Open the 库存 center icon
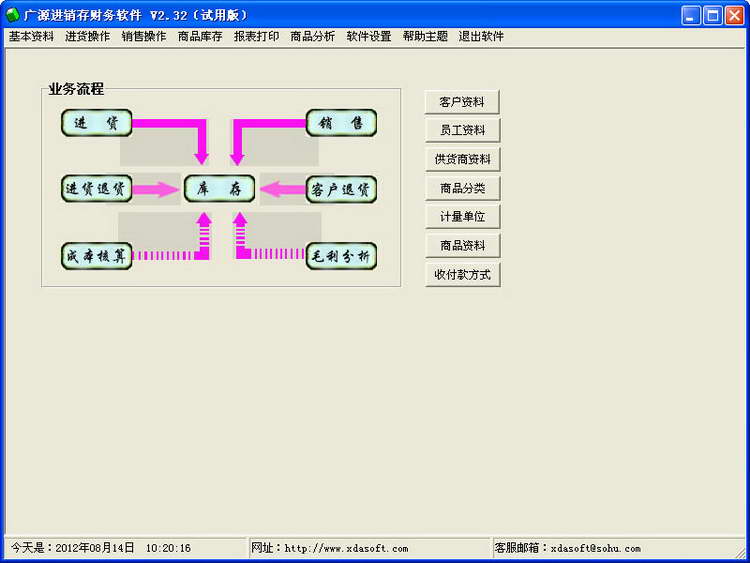This screenshot has height=563, width=750. click(x=220, y=189)
